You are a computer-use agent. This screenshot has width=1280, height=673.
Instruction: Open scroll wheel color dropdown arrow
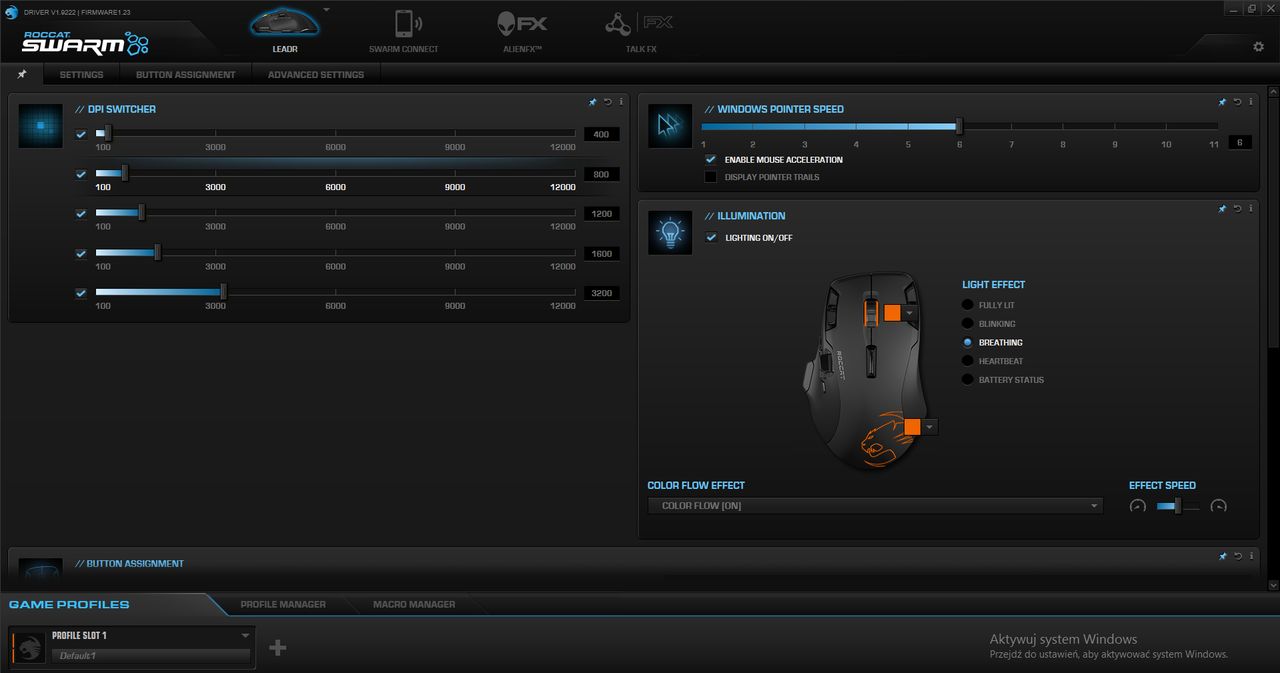[910, 313]
